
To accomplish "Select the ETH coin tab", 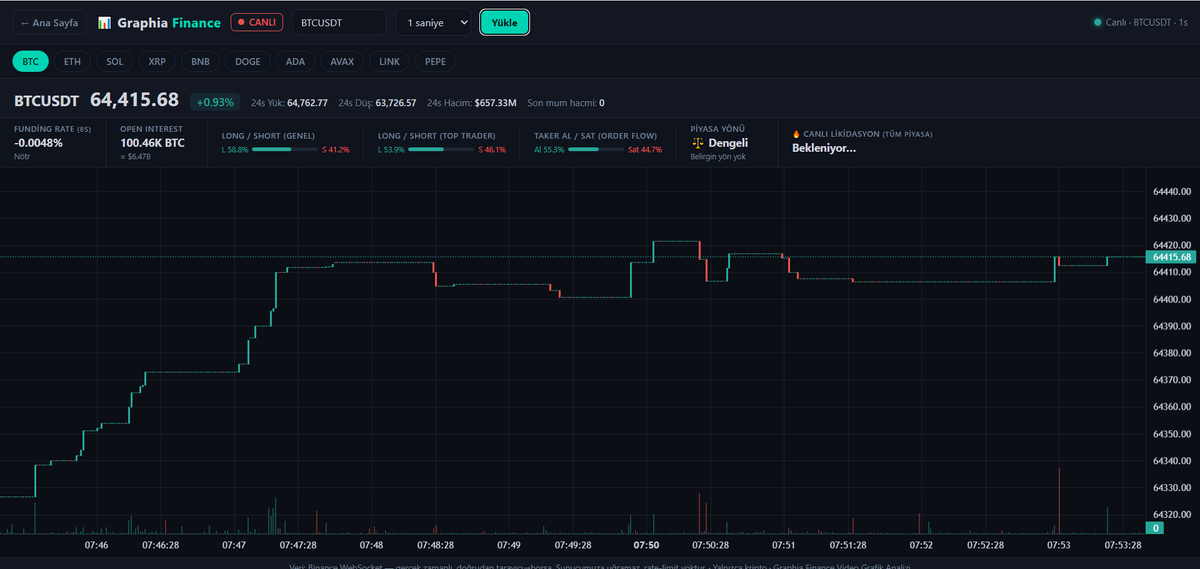I will pyautogui.click(x=72, y=61).
